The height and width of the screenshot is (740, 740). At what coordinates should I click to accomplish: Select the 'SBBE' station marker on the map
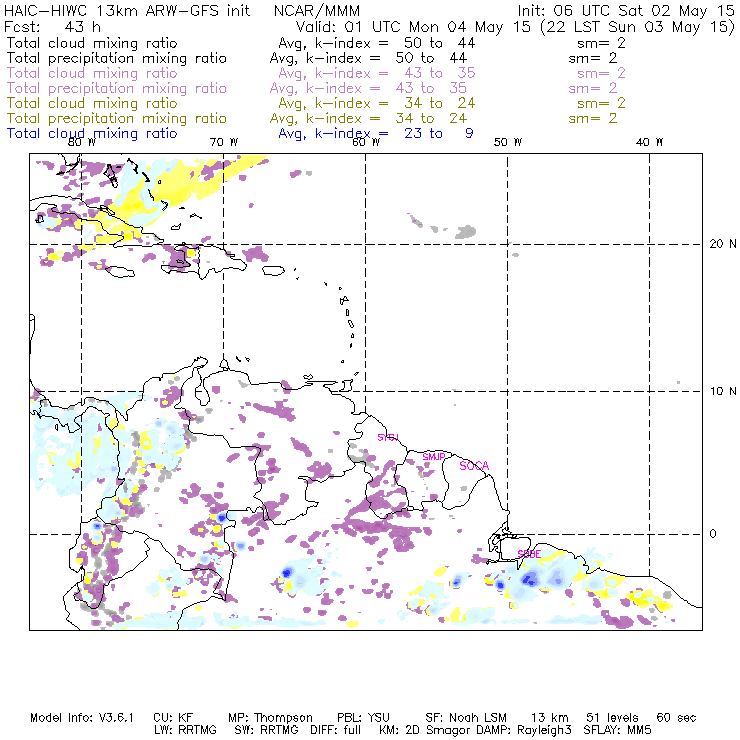click(529, 554)
